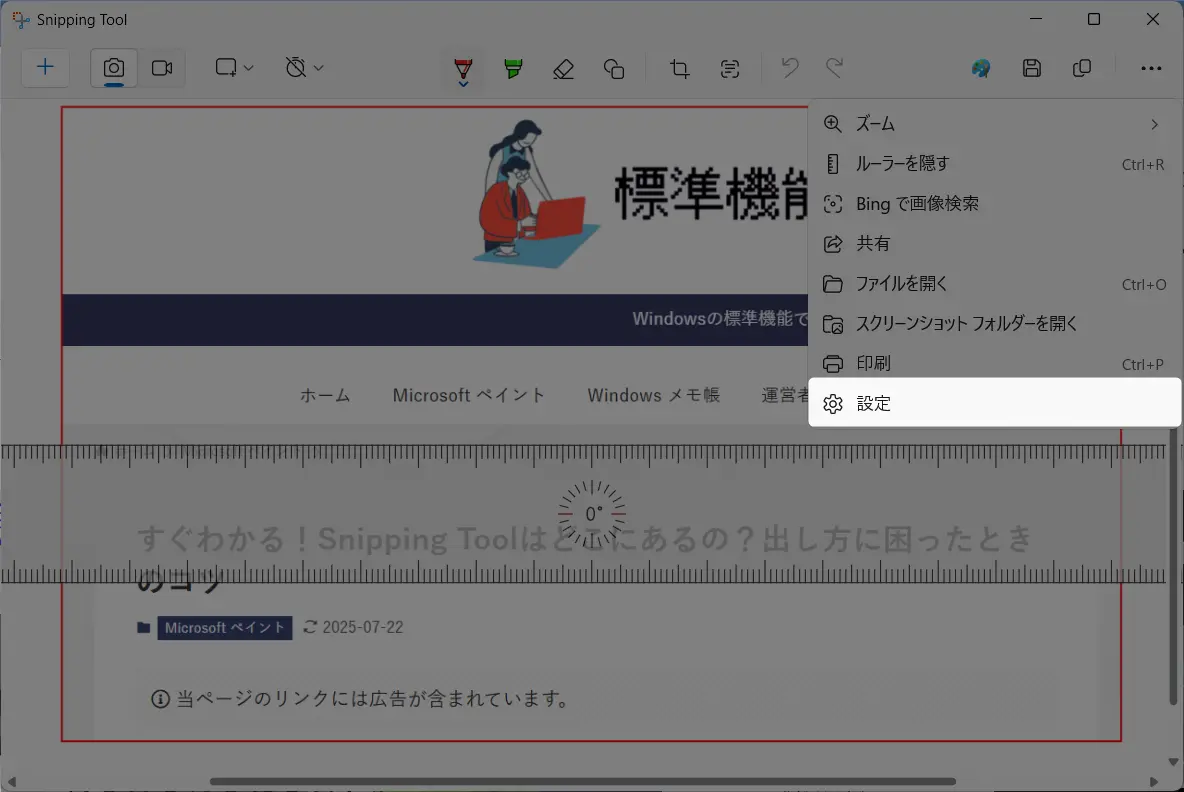1184x792 pixels.
Task: Click the ruler's 0° angle dial
Action: 593,513
